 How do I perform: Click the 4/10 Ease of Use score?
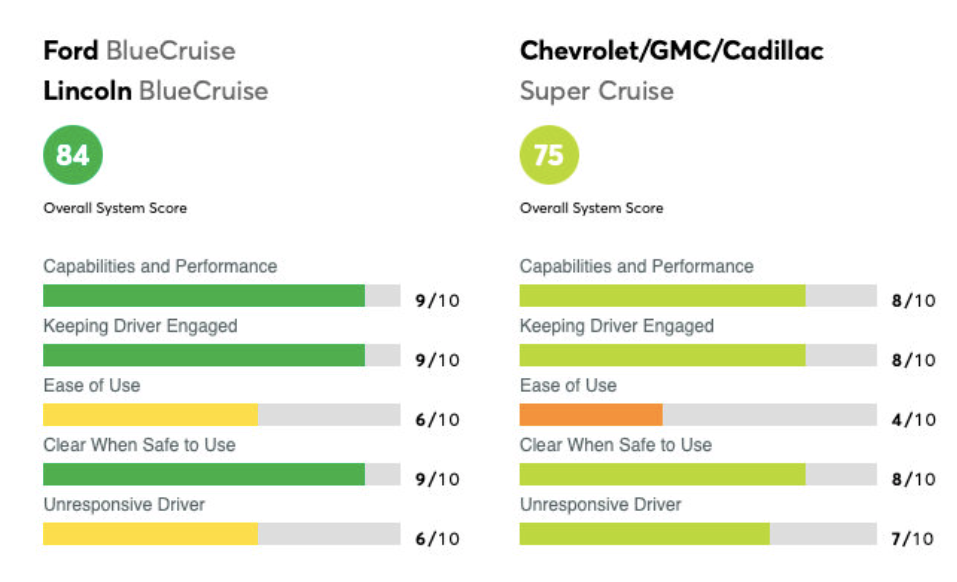(x=913, y=419)
